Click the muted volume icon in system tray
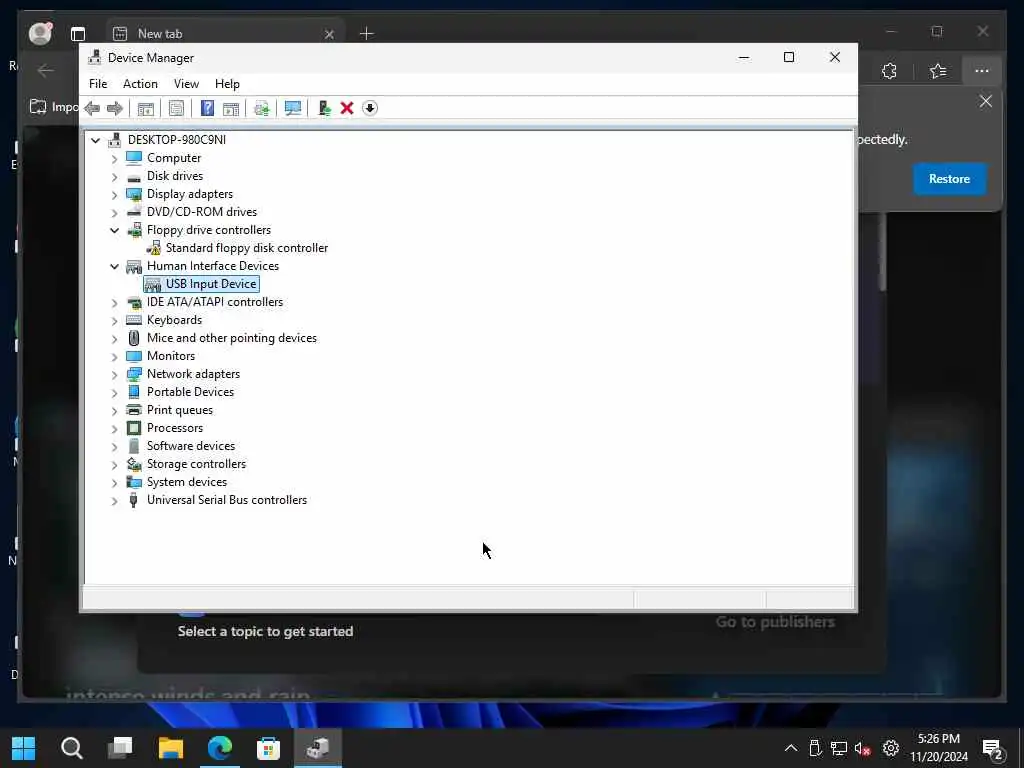 (x=863, y=748)
